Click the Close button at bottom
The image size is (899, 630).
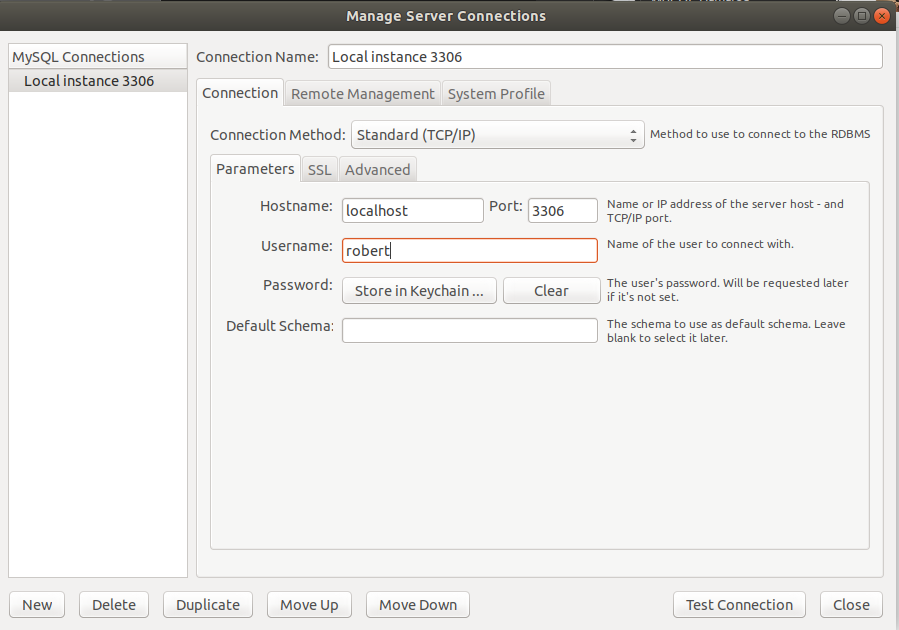(851, 605)
